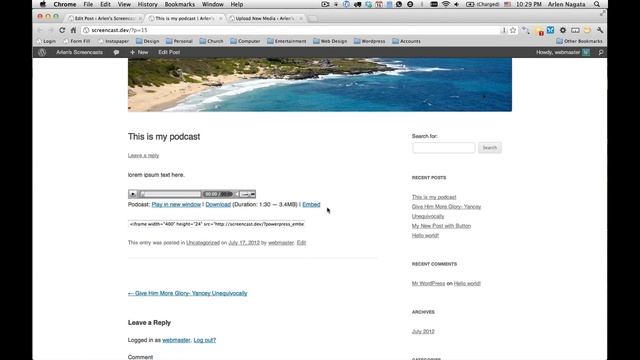Screen dimensions: 640x360
Task: Adjust the audio player volume slider
Action: 245,194
